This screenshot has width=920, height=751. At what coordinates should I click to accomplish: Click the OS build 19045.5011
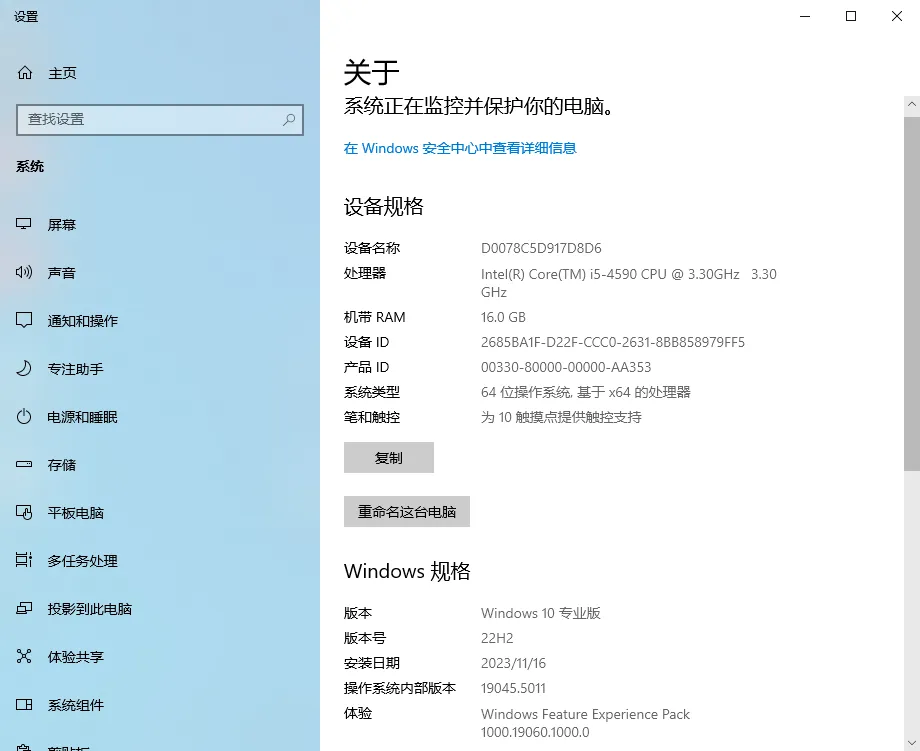click(x=513, y=688)
